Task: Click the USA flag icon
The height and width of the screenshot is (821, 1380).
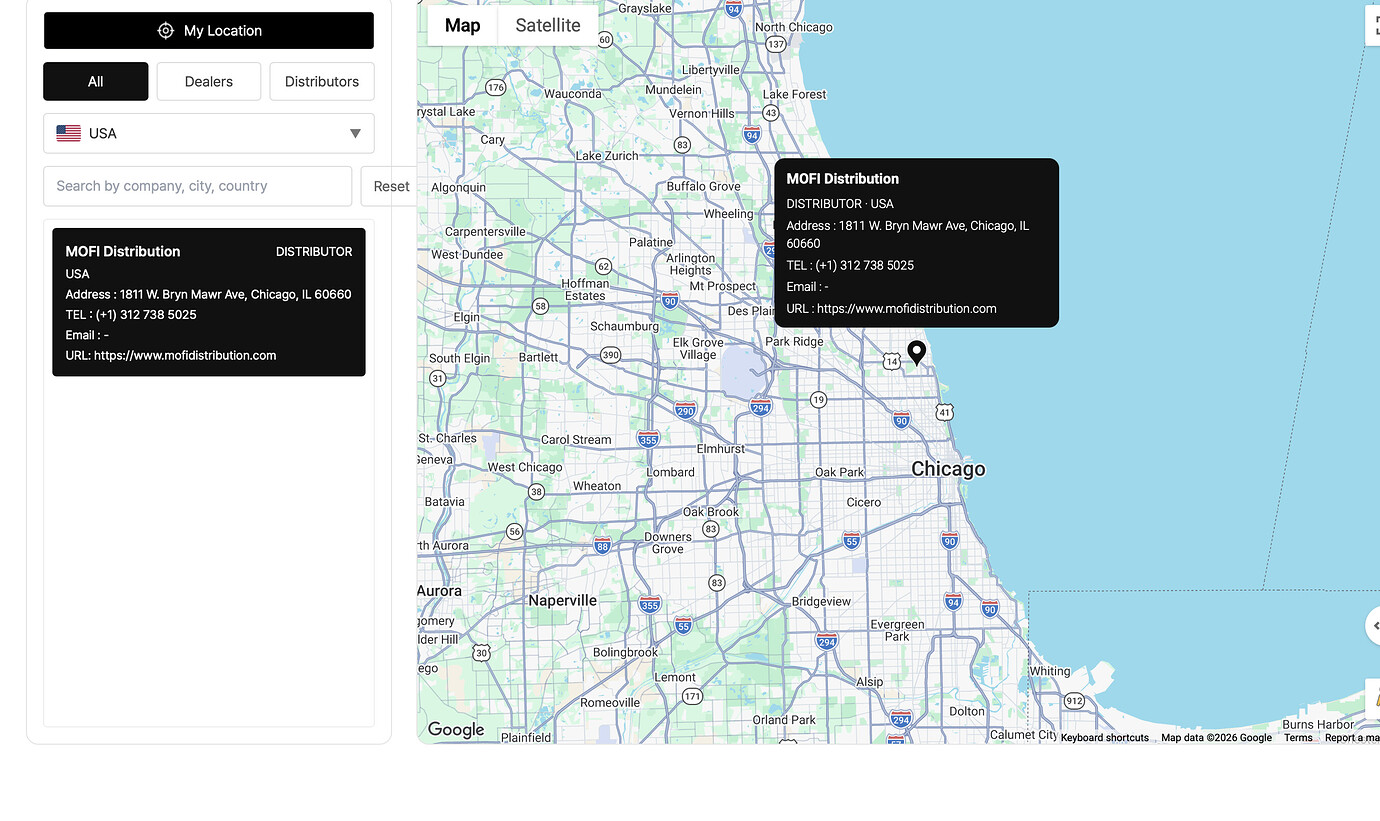Action: [x=68, y=133]
